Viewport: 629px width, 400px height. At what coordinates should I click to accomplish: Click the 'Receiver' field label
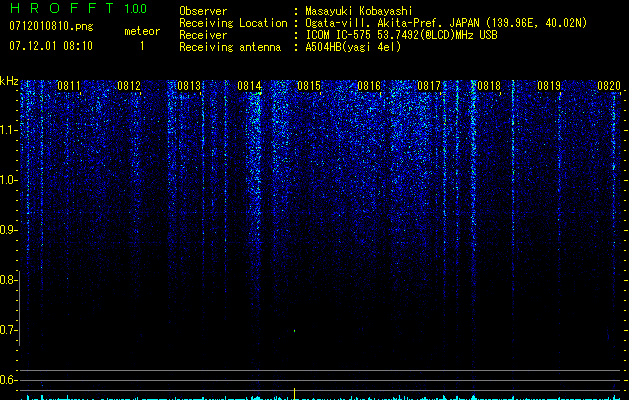[203, 35]
